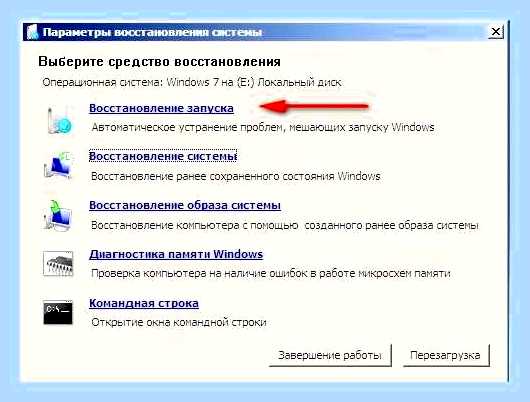Image resolution: width=530 pixels, height=402 pixels.
Task: Click description about созданного ранее образа системы
Action: point(285,226)
